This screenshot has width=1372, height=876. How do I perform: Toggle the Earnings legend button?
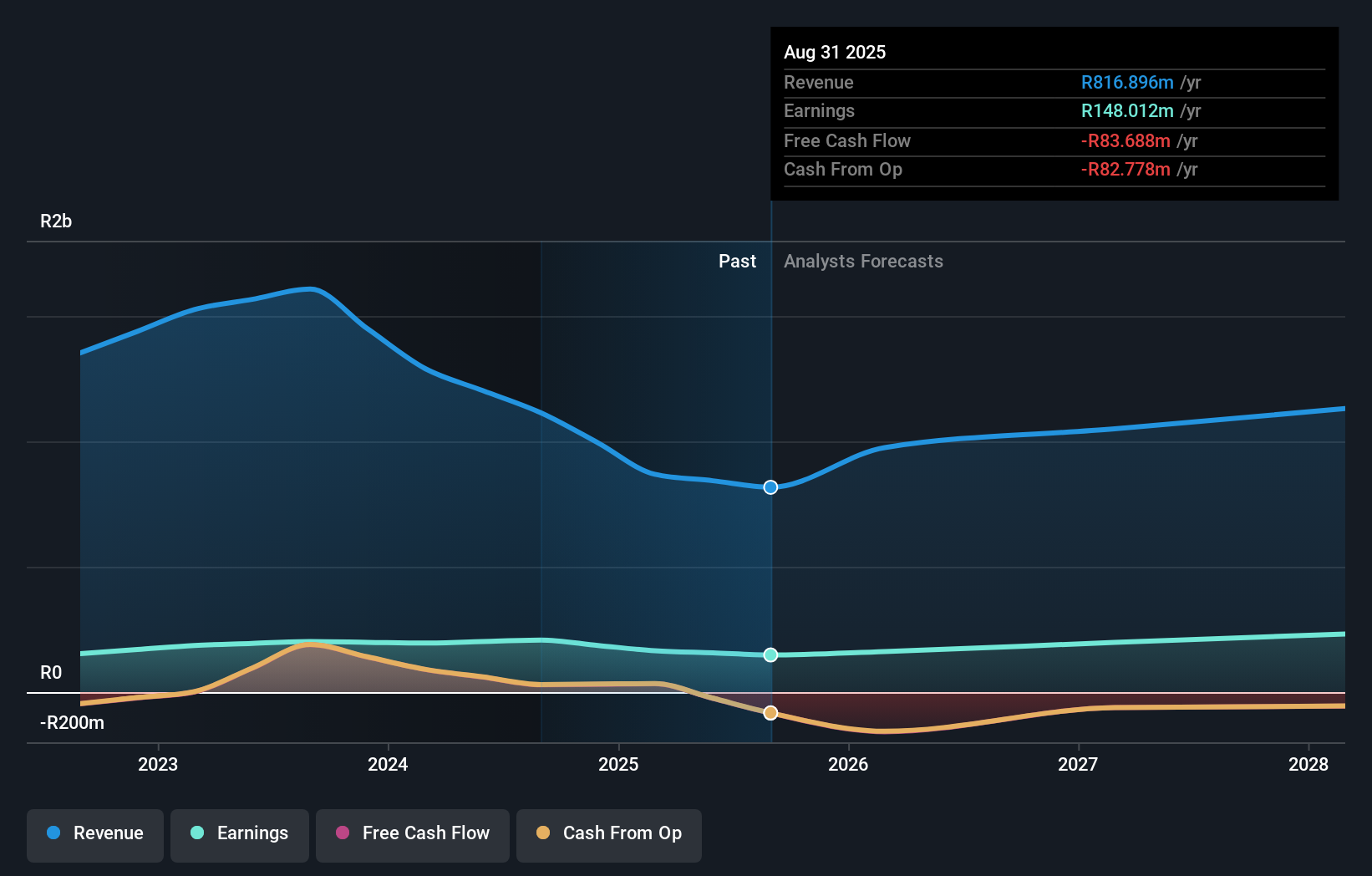pos(240,835)
